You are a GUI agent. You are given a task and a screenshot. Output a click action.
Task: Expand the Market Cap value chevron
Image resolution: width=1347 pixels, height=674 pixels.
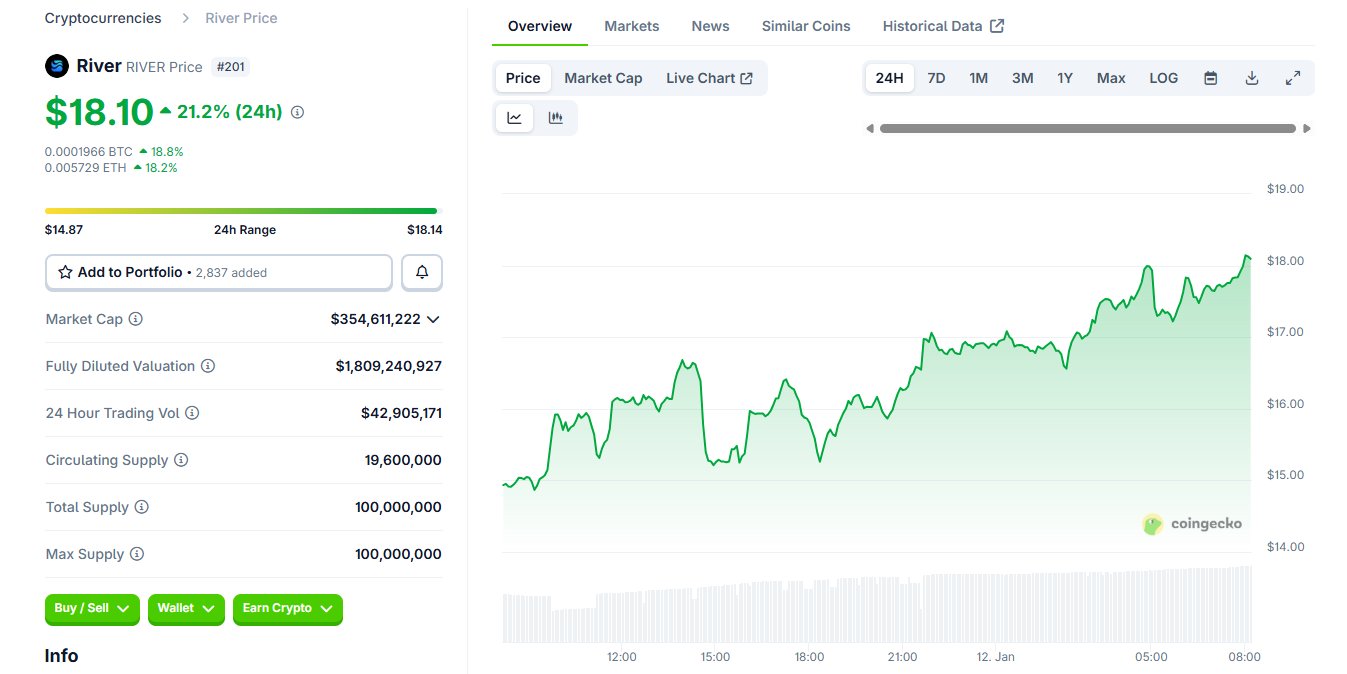[433, 319]
